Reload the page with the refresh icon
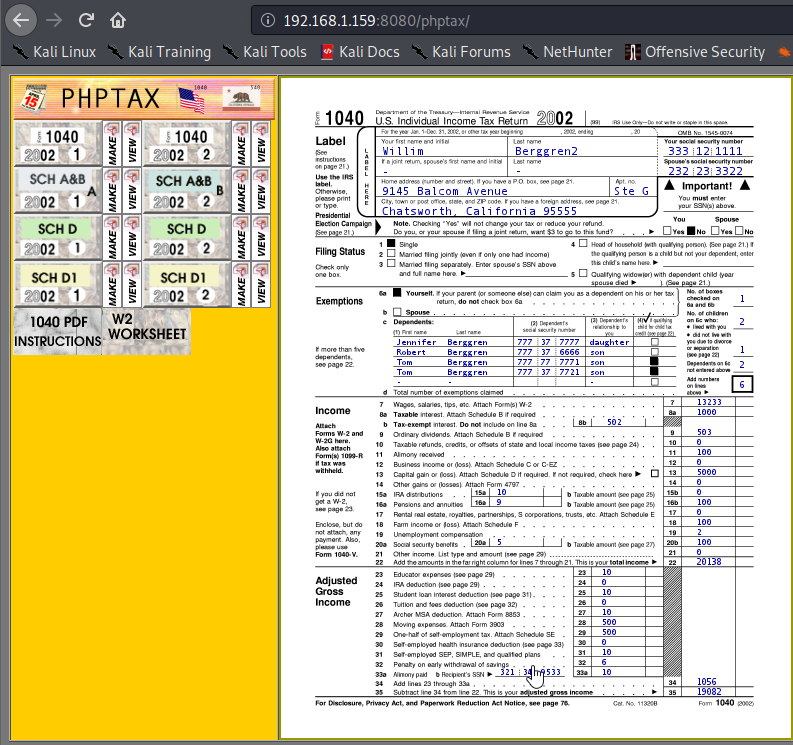This screenshot has width=793, height=745. [x=86, y=20]
